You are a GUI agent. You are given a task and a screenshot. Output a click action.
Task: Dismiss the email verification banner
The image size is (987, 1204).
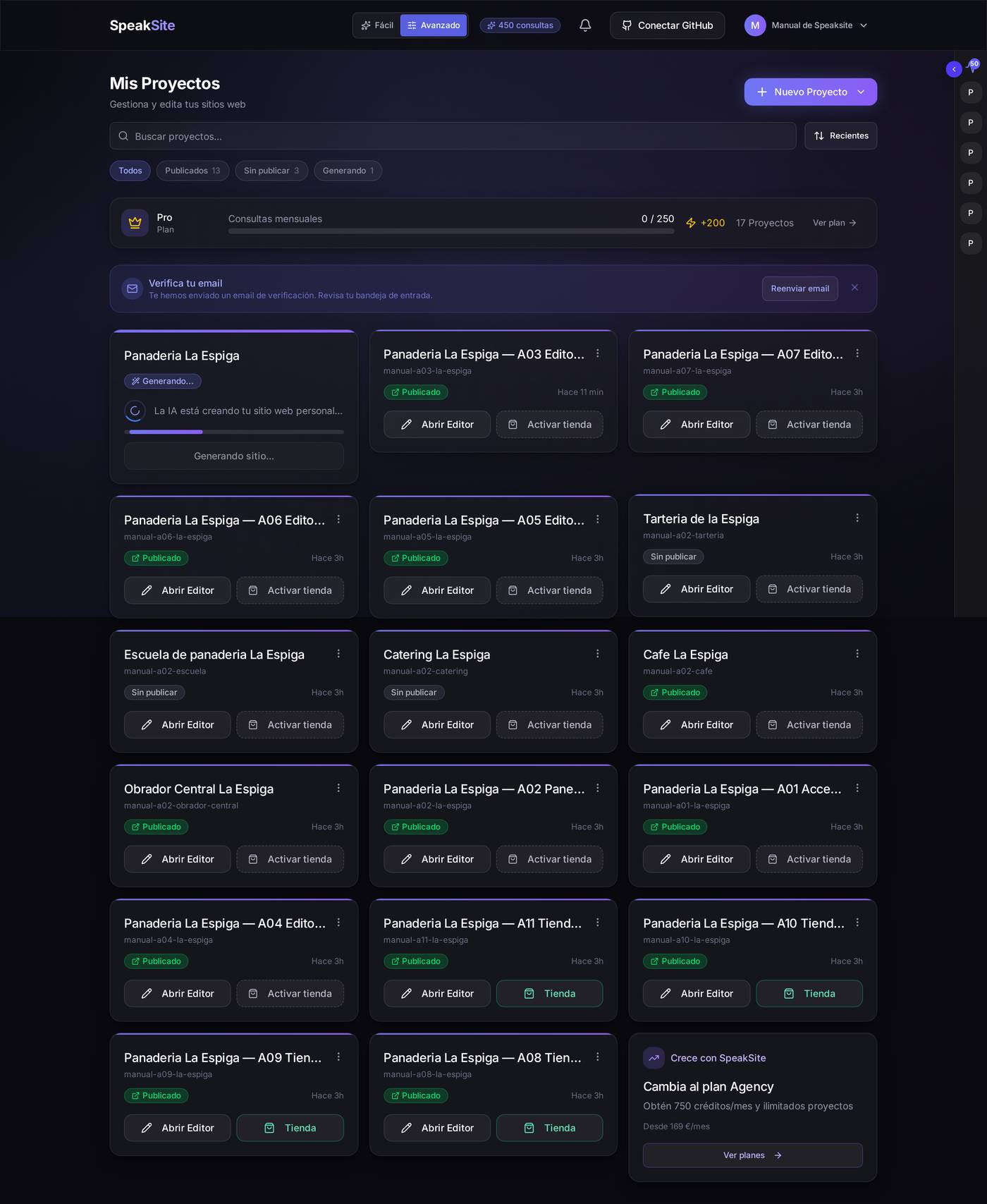click(854, 288)
